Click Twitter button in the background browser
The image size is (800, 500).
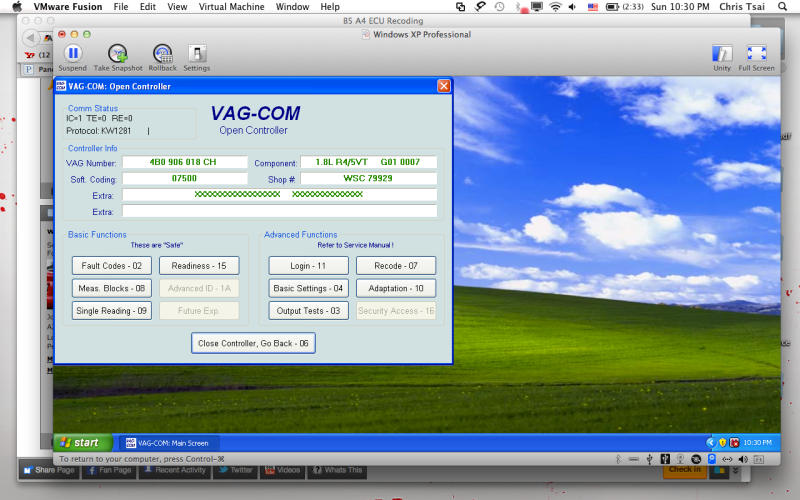click(236, 470)
